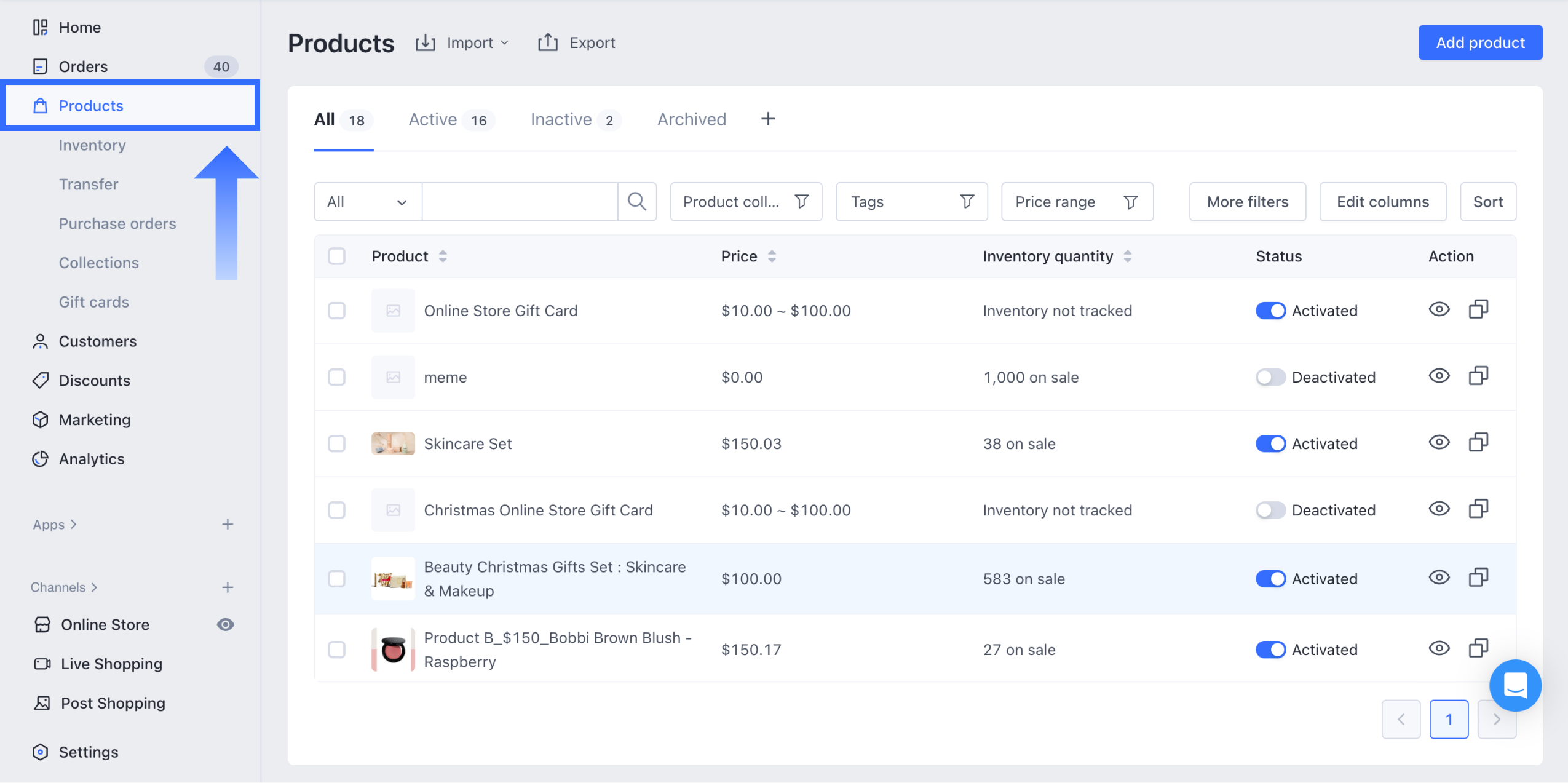Click the Edit columns button
Viewport: 1568px width, 783px height.
pyautogui.click(x=1382, y=202)
